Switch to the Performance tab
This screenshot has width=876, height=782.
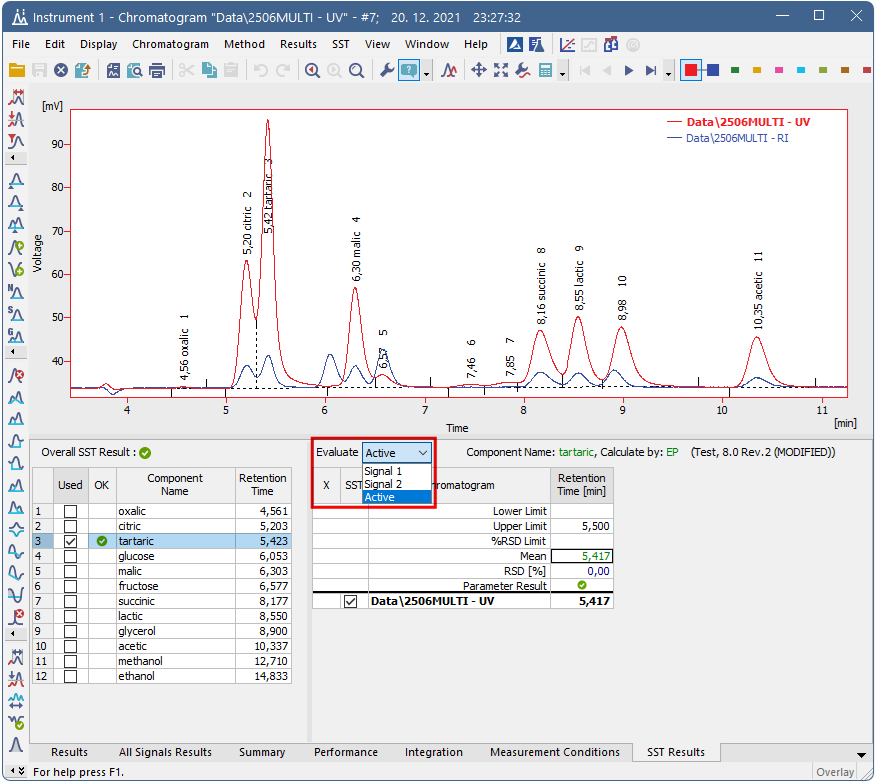click(x=346, y=752)
